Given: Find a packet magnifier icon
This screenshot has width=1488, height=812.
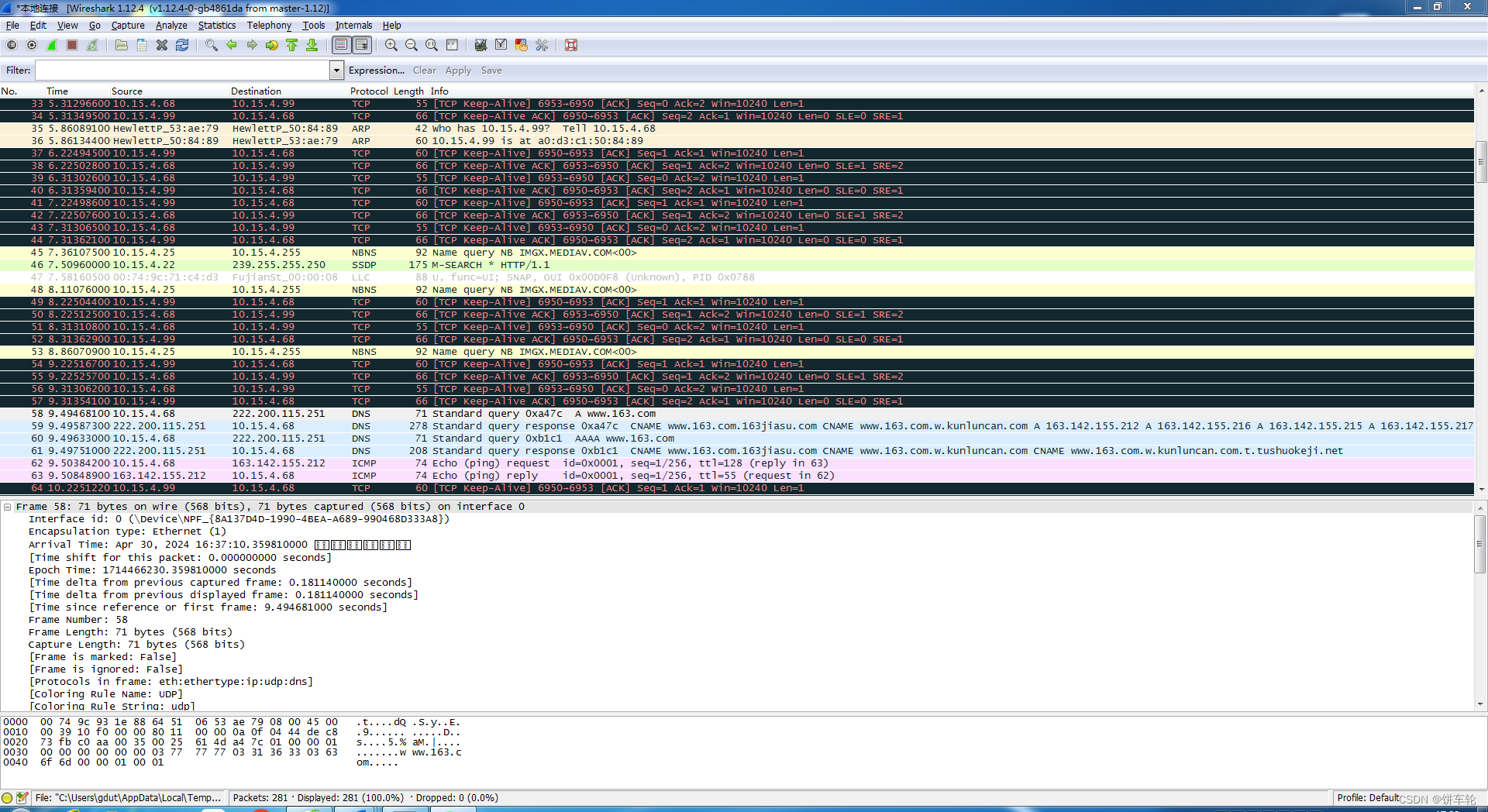Looking at the screenshot, I should point(212,45).
